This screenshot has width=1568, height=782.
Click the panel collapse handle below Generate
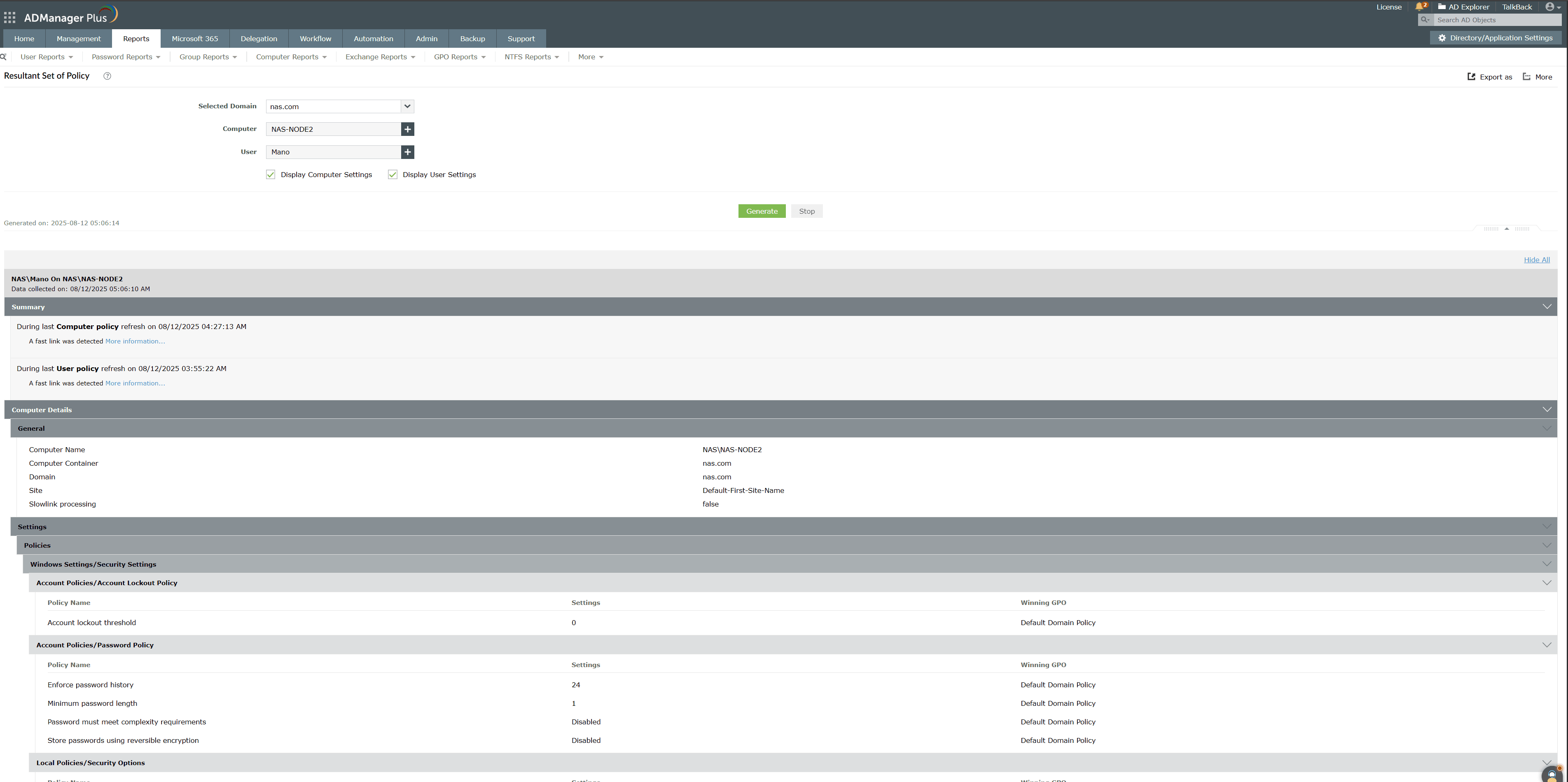click(x=1507, y=229)
